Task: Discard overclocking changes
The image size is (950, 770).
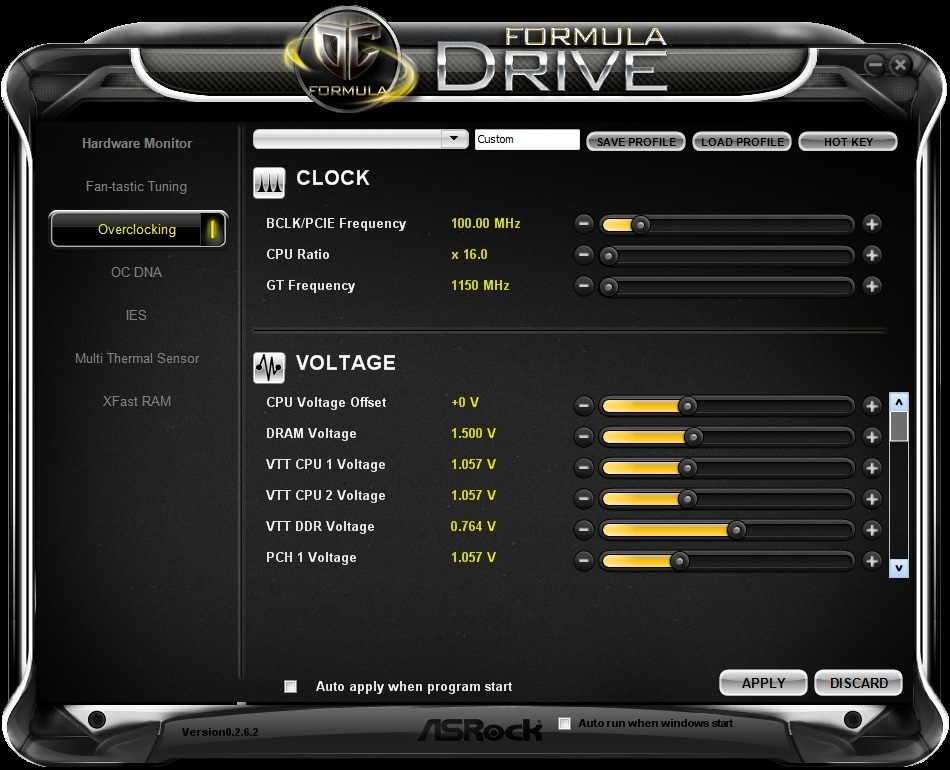Action: [x=859, y=683]
